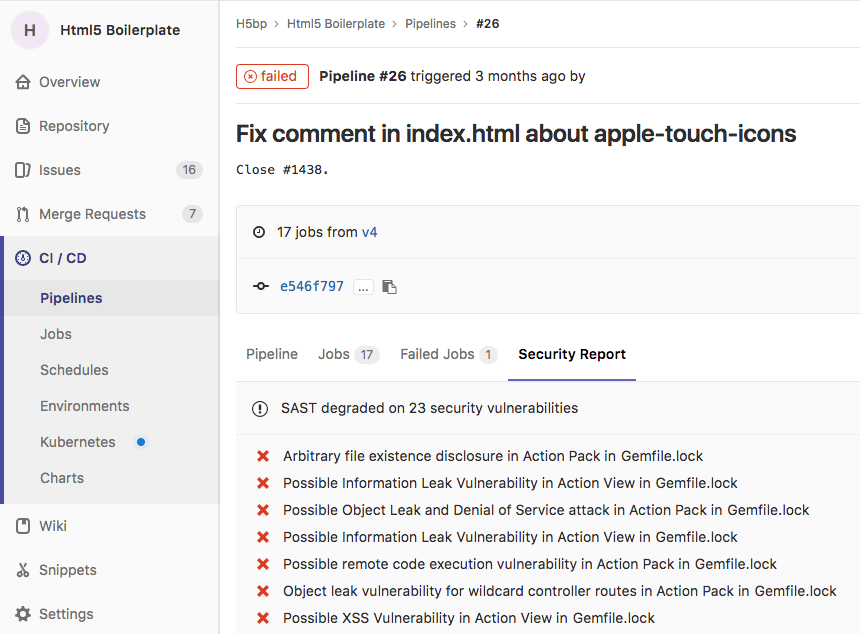Navigate to H5bp breadcrumb

pyautogui.click(x=251, y=24)
